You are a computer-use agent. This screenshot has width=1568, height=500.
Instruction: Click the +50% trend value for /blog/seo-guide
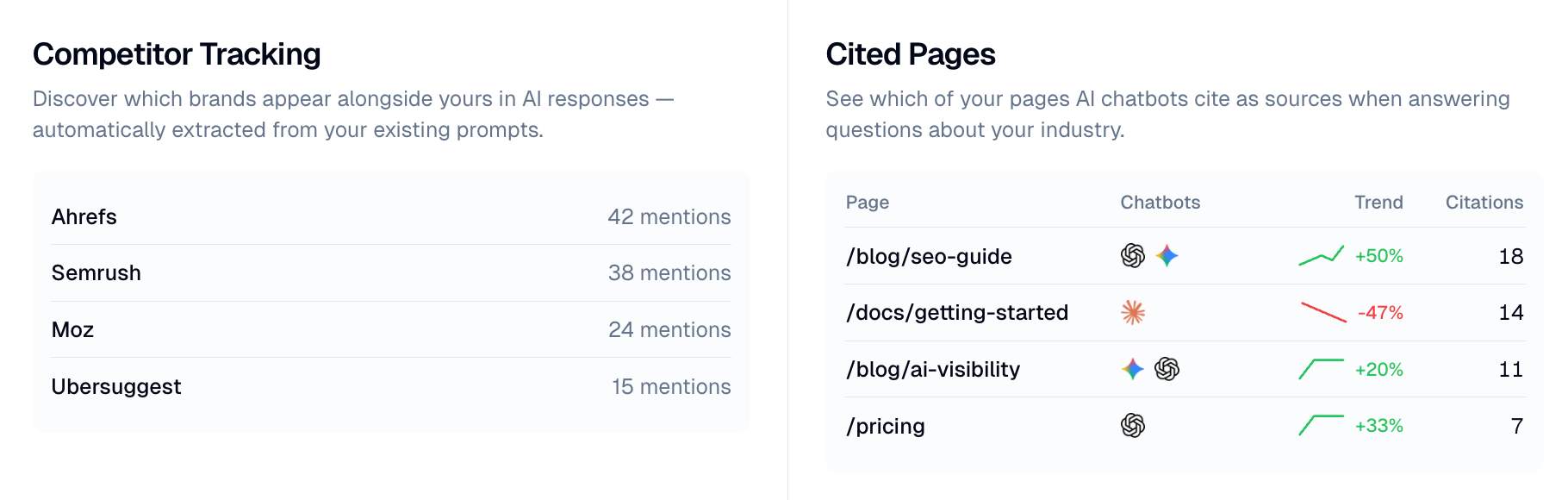tap(1379, 255)
